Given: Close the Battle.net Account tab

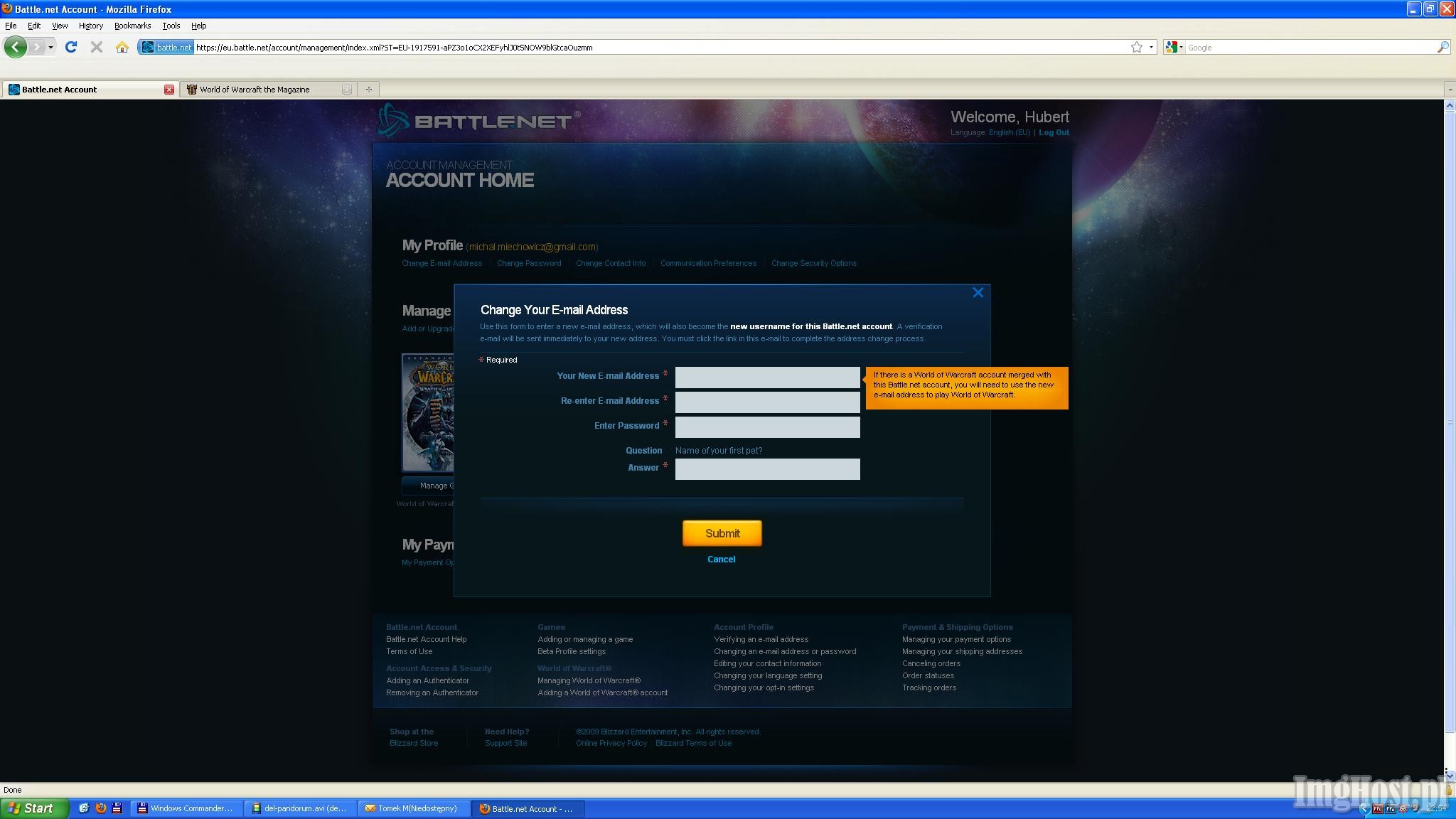Looking at the screenshot, I should 169,90.
